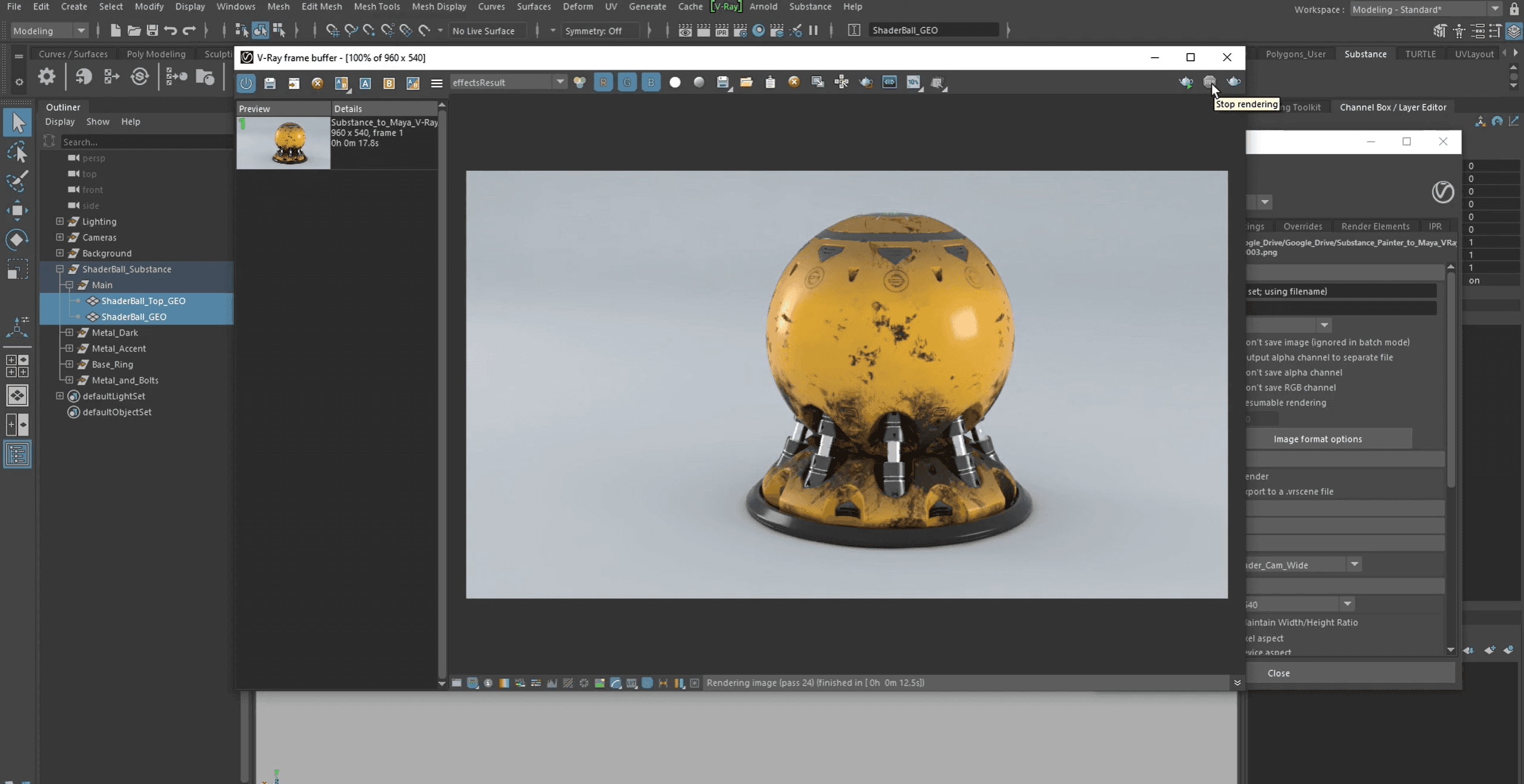Click the track mouse while rendering icon
Screen dimensions: 1524x784
coord(842,83)
